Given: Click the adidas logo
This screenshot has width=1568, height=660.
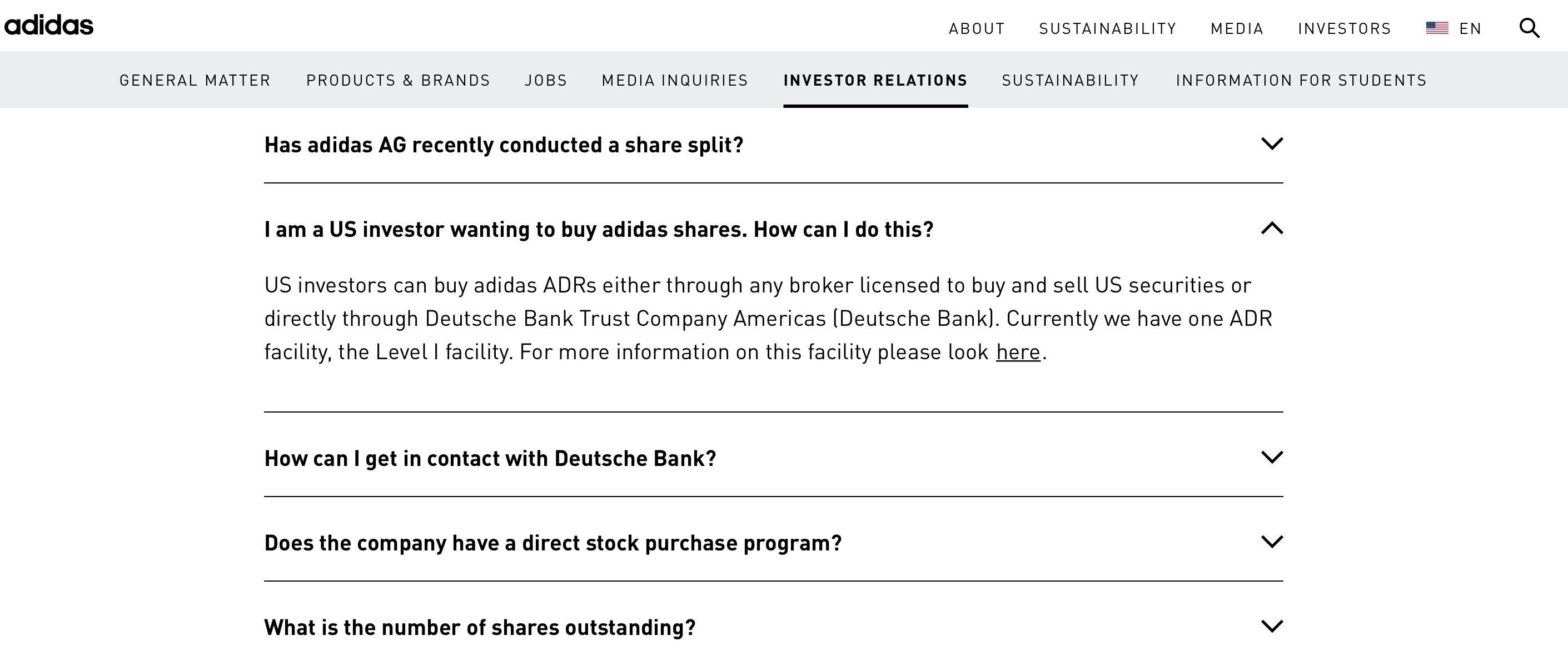Looking at the screenshot, I should (49, 25).
